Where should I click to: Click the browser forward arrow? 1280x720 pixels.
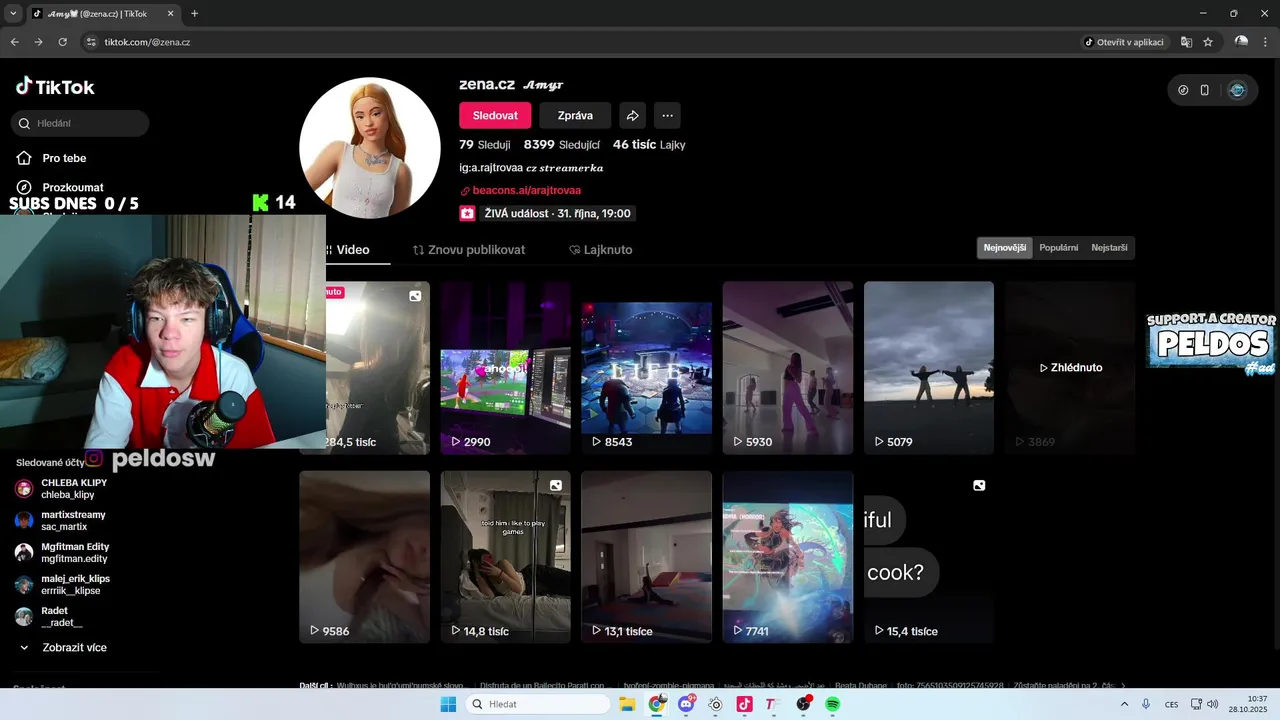coord(39,42)
